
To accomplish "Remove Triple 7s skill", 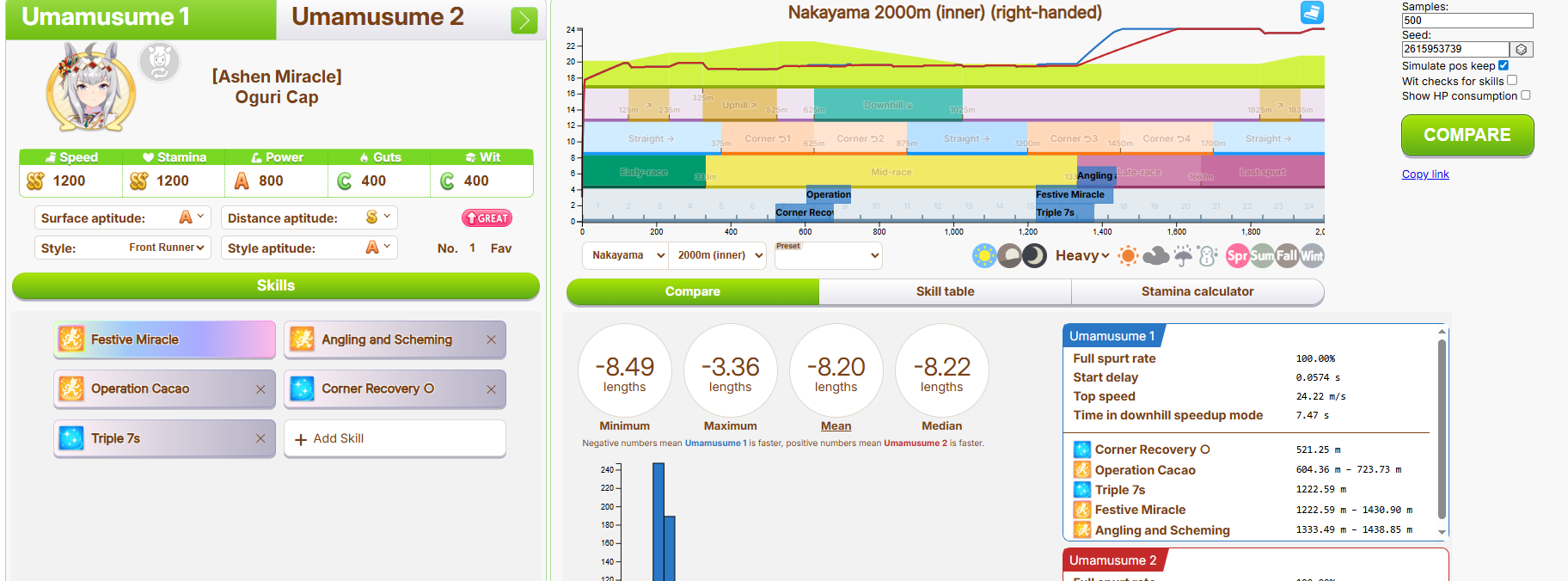I will [x=260, y=438].
